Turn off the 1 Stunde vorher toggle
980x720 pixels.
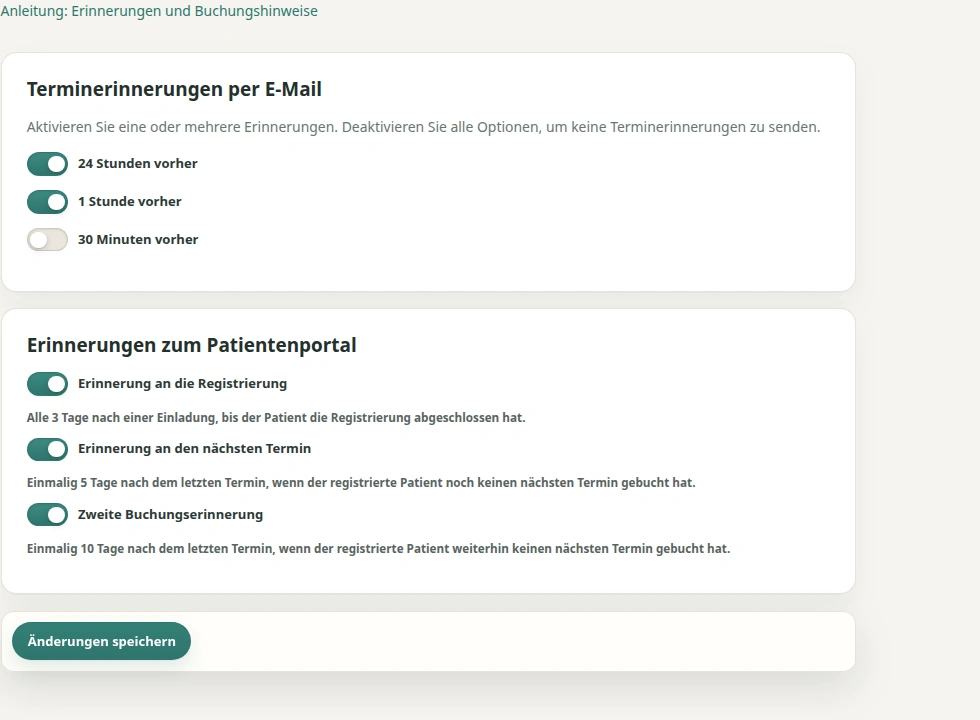point(48,202)
